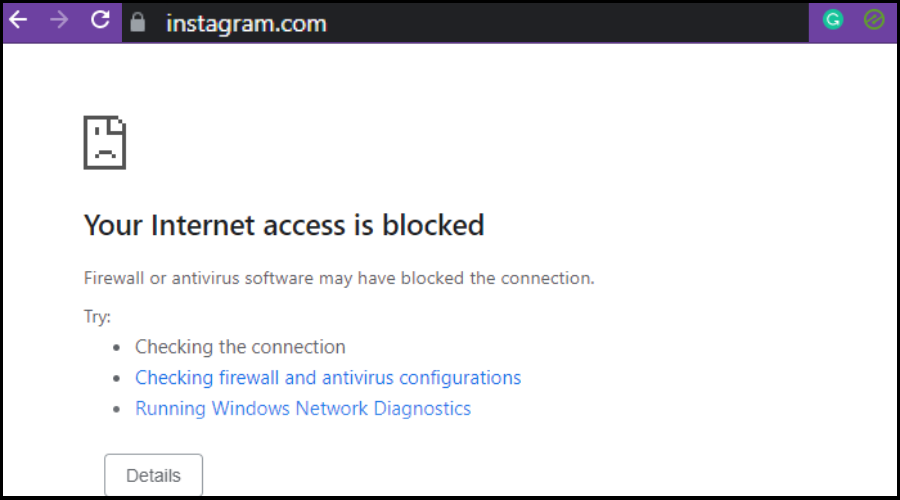
Task: Expand the error Details button
Action: 153,475
